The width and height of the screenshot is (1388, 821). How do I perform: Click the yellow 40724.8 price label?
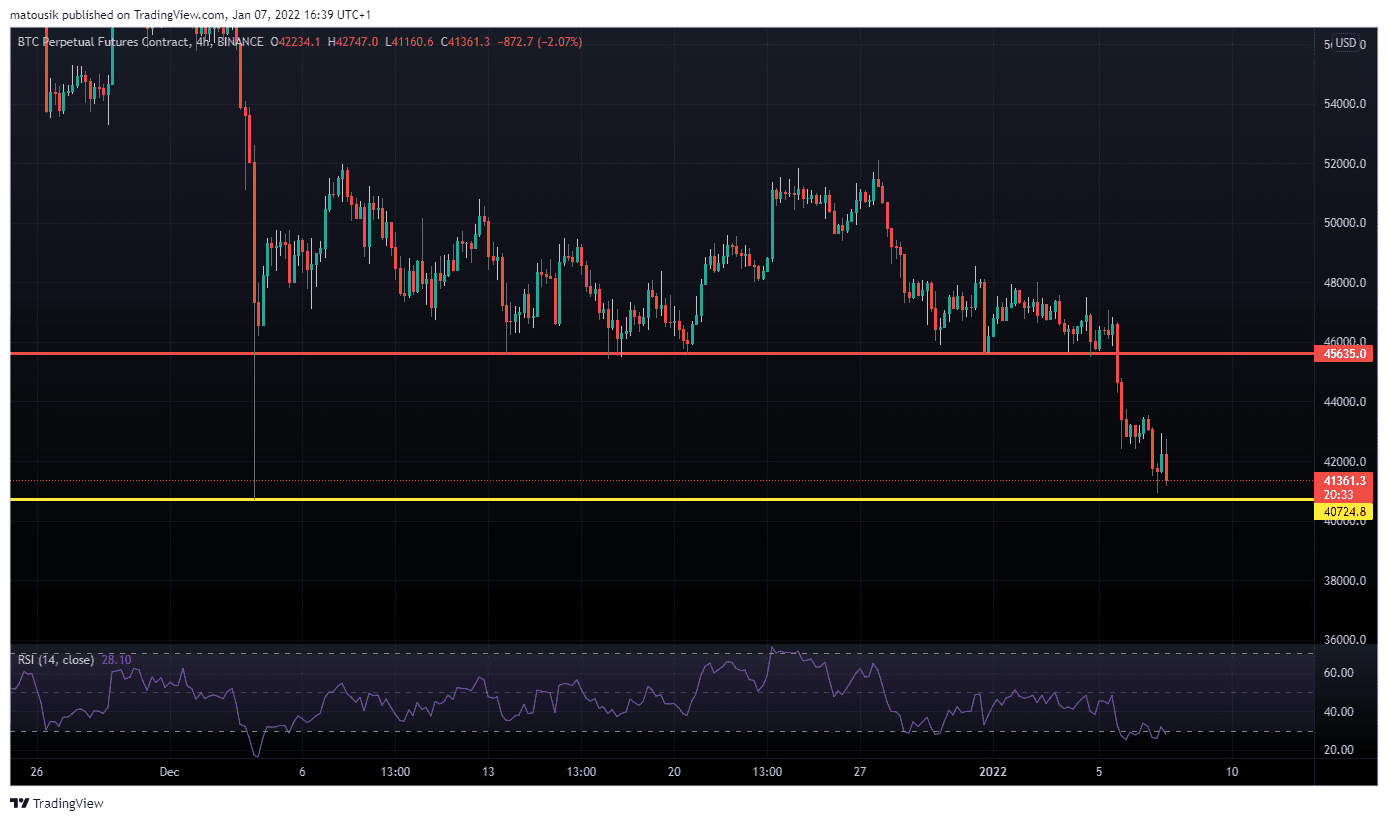point(1345,512)
